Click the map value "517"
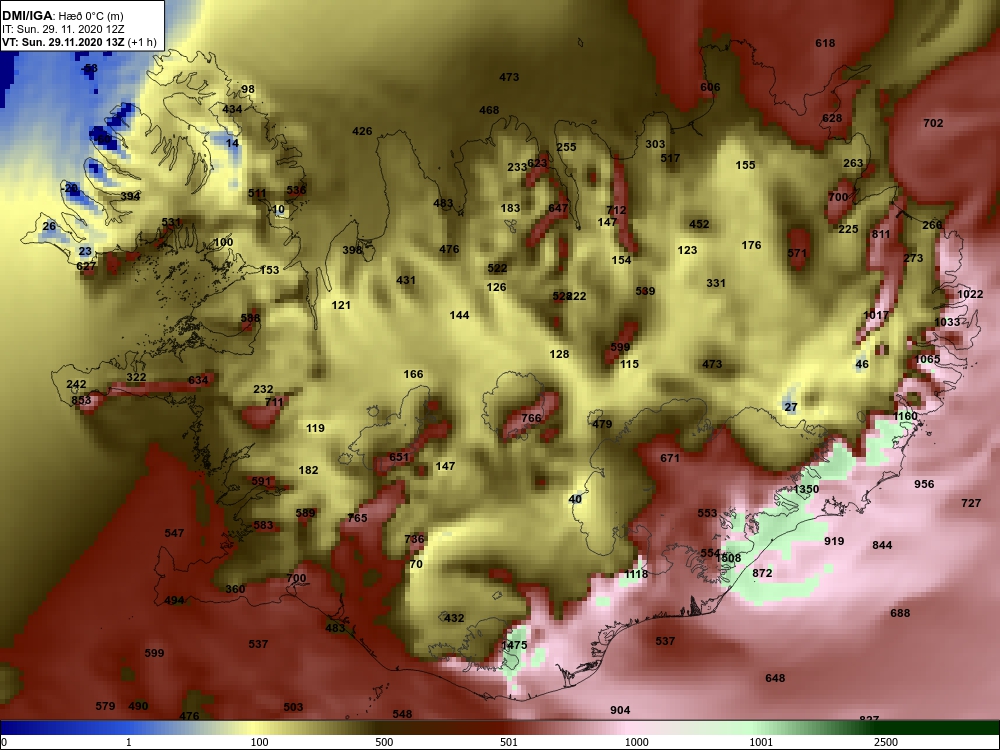 pos(670,158)
